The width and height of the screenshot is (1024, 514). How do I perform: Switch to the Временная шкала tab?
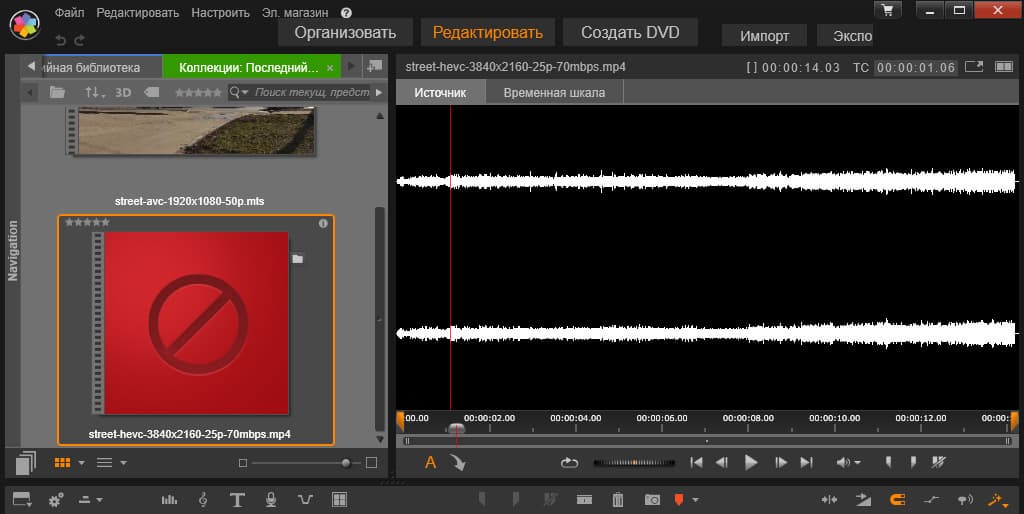553,92
